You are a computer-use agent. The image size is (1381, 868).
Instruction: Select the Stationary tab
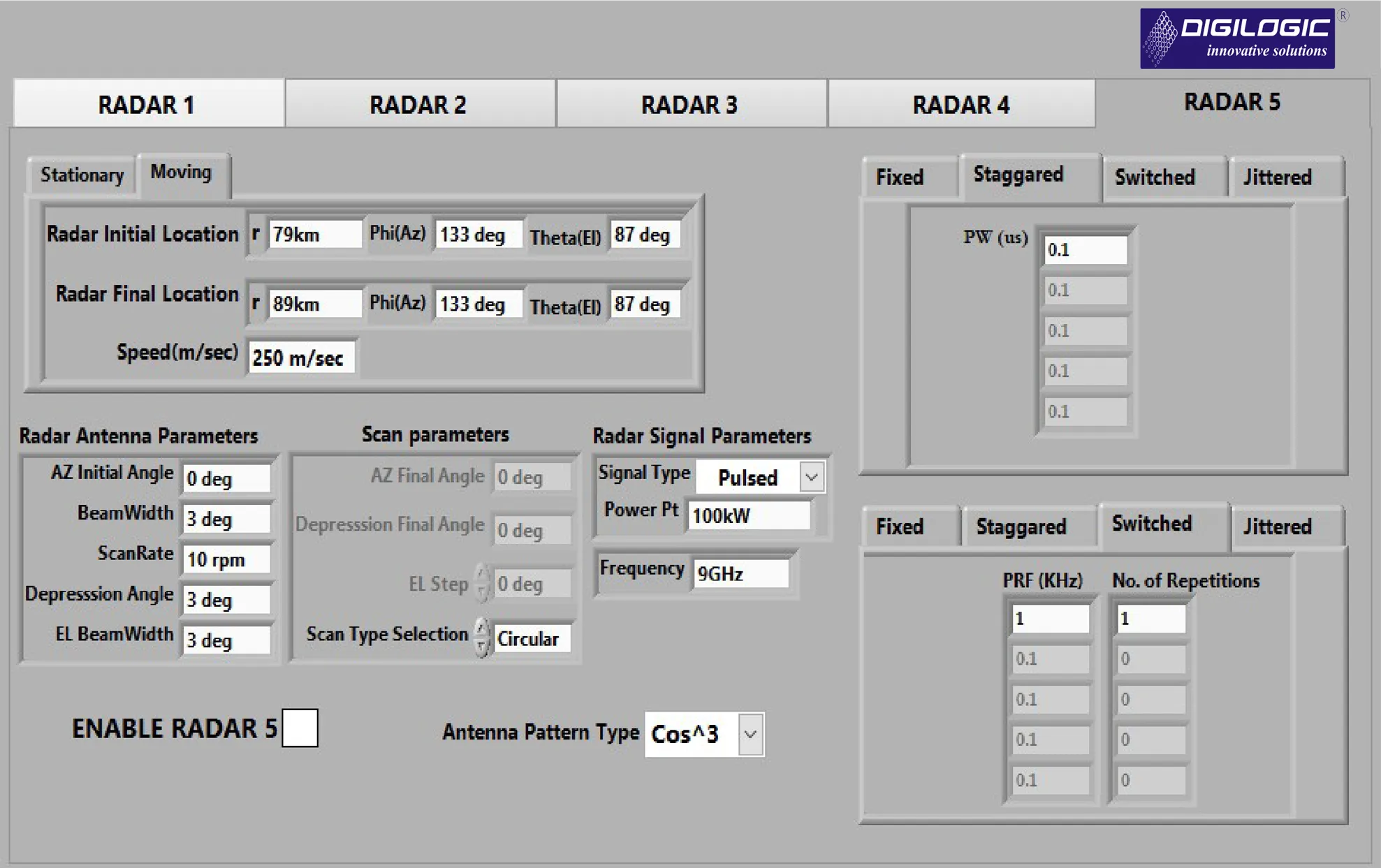tap(82, 175)
